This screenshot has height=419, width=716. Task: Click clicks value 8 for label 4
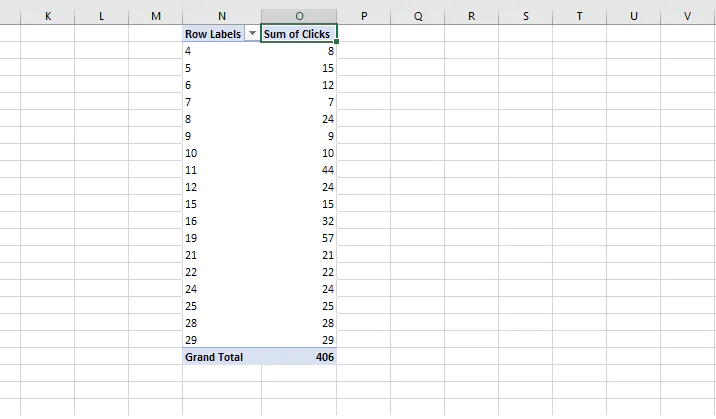tap(299, 51)
